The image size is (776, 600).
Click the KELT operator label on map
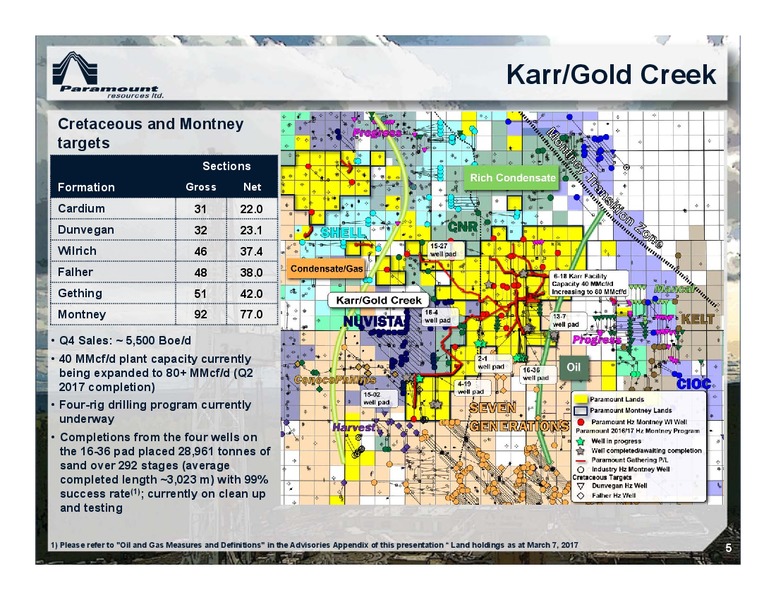698,319
